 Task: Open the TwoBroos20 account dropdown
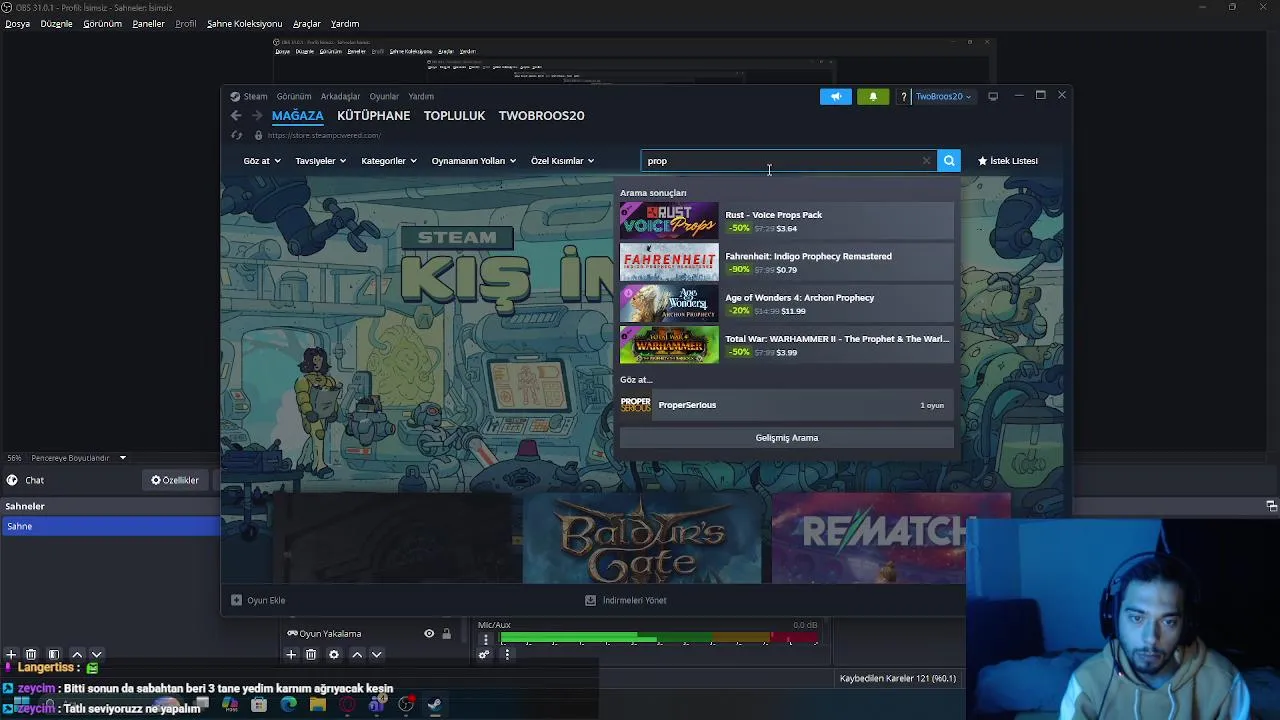[943, 96]
